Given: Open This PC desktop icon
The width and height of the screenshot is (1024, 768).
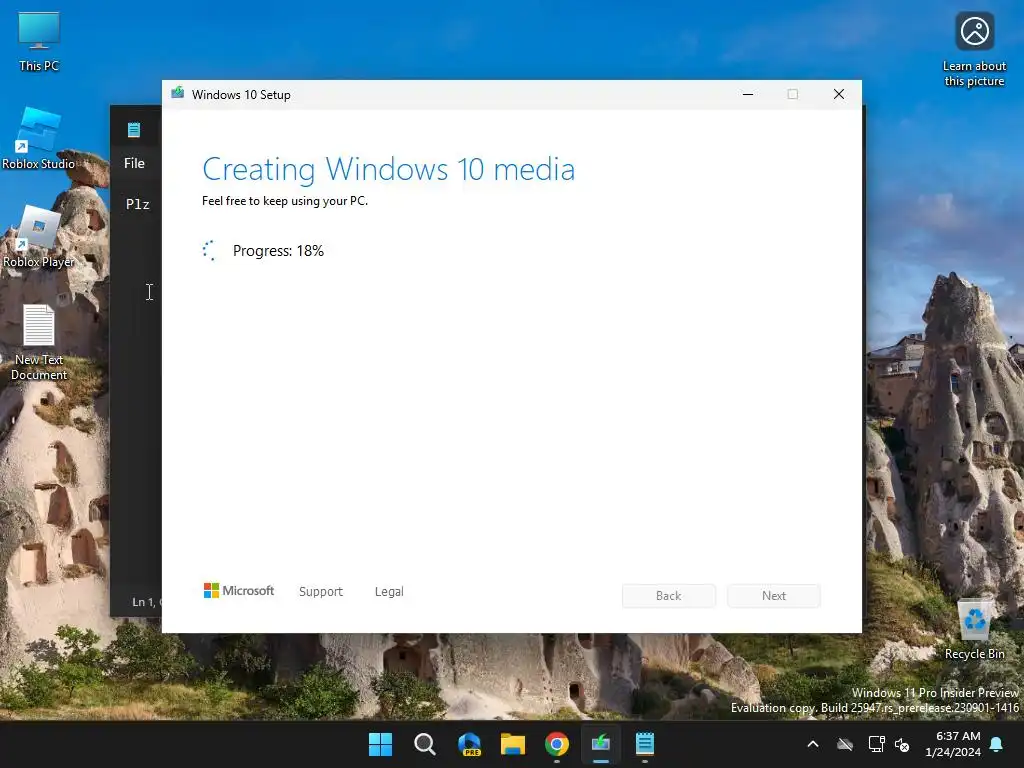Looking at the screenshot, I should (x=39, y=41).
